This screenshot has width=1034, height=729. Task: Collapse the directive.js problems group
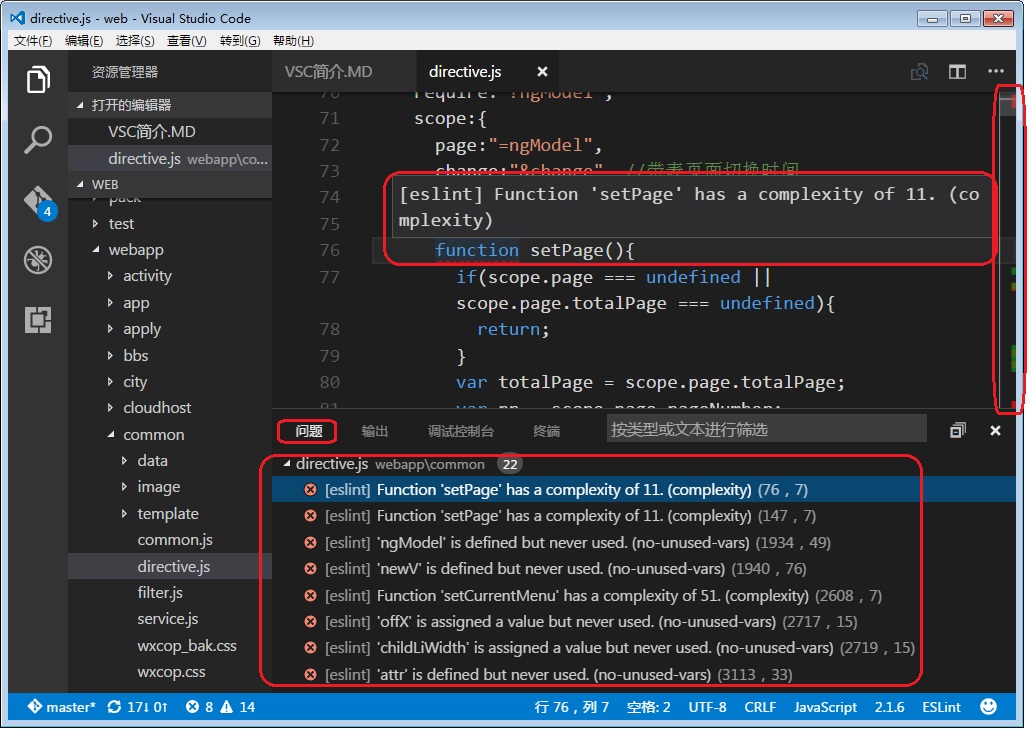point(287,464)
